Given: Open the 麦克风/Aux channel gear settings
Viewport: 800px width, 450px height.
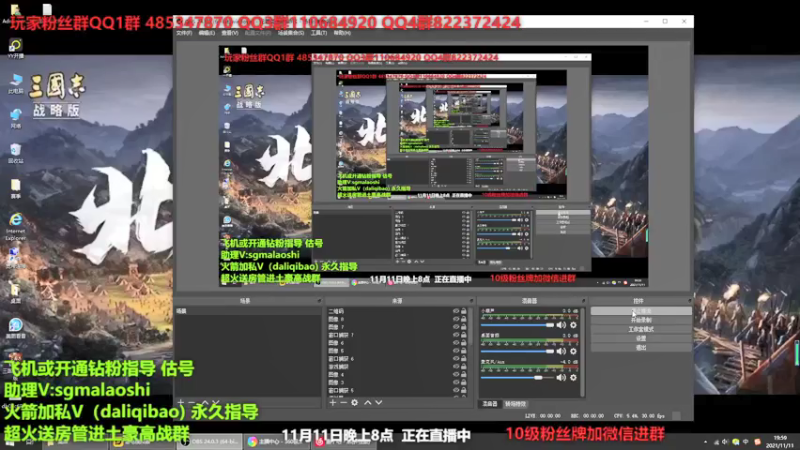Looking at the screenshot, I should tap(573, 378).
